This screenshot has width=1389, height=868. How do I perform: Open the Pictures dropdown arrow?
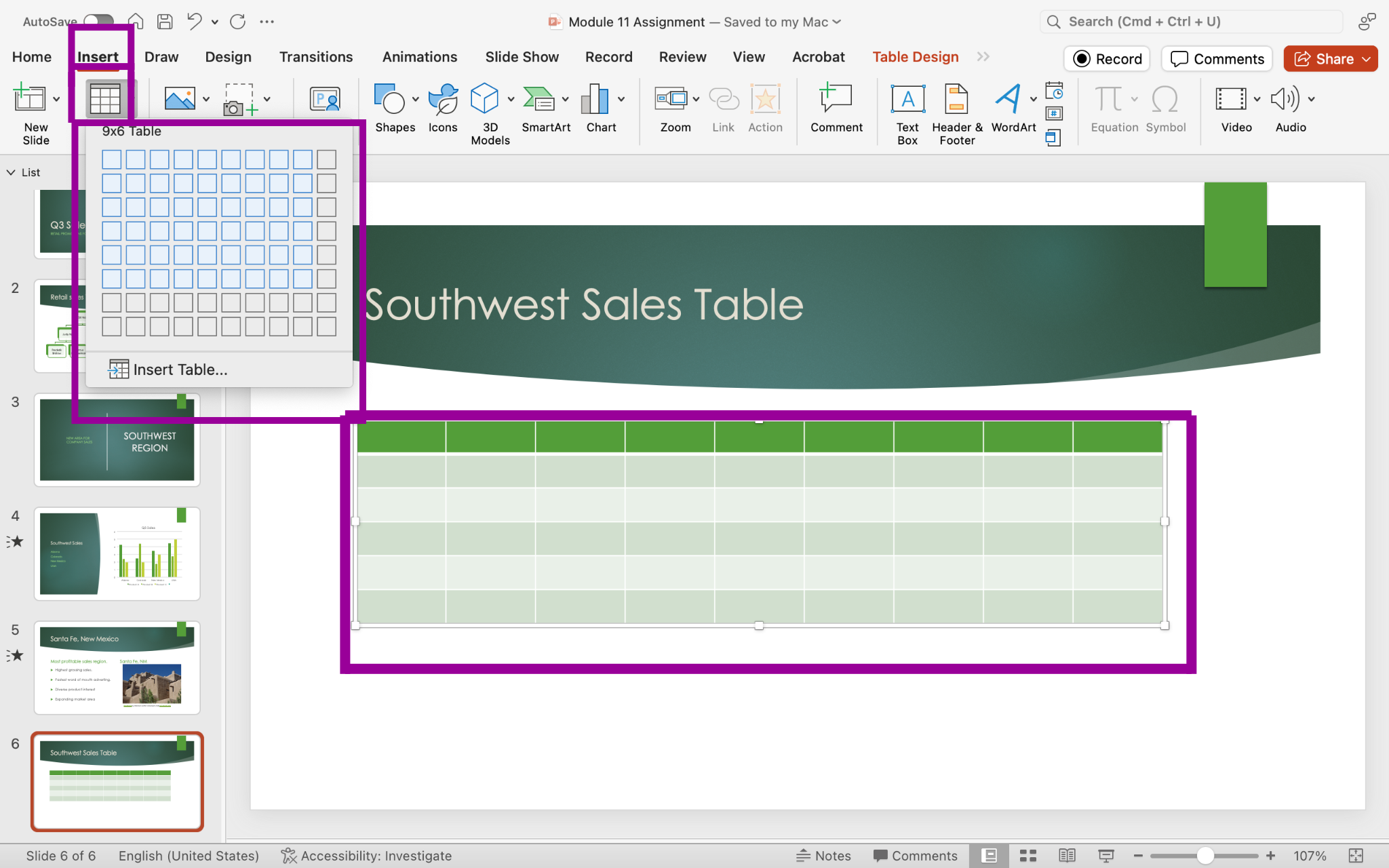(x=206, y=99)
